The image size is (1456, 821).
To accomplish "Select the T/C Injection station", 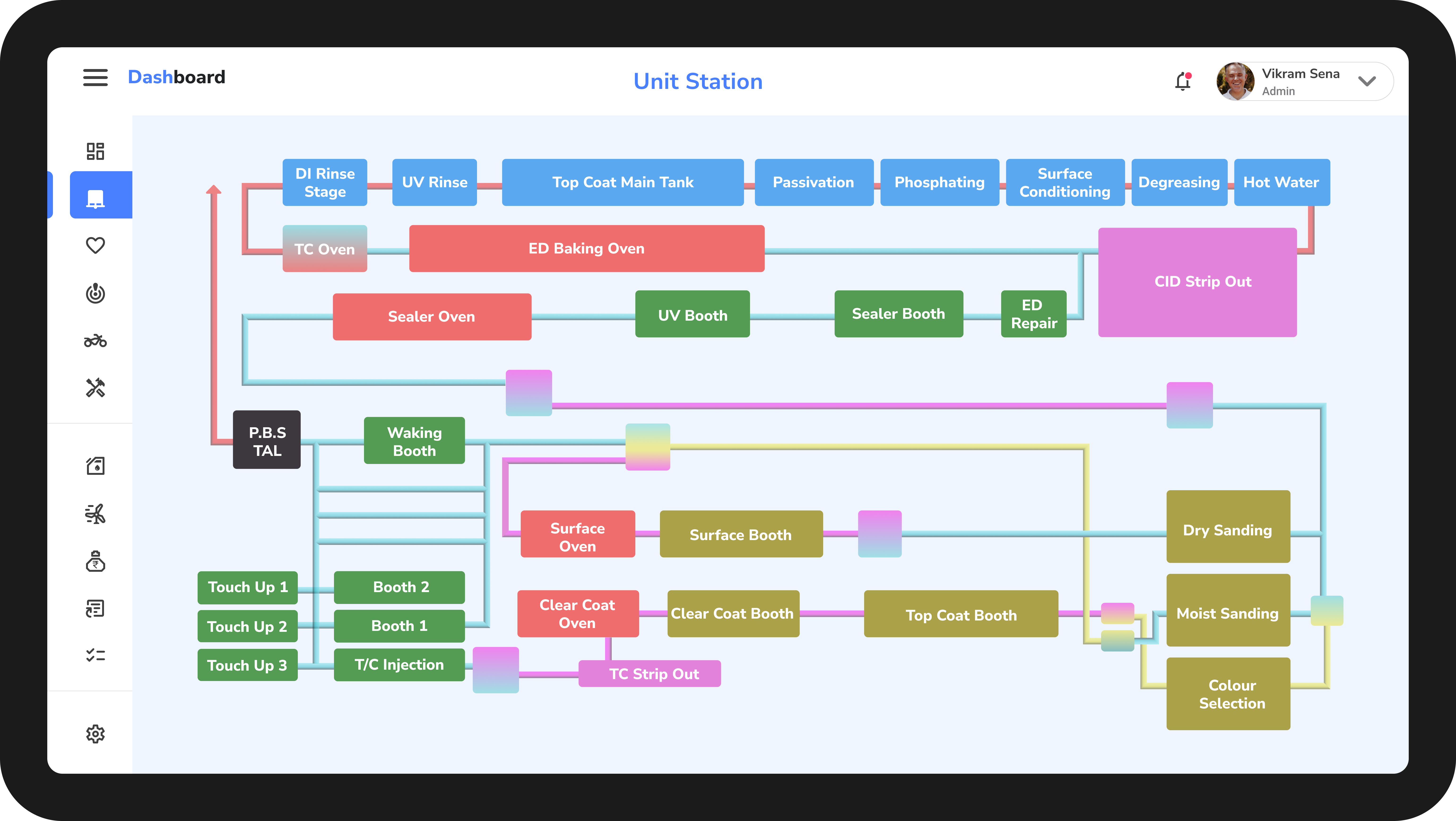I will [400, 665].
